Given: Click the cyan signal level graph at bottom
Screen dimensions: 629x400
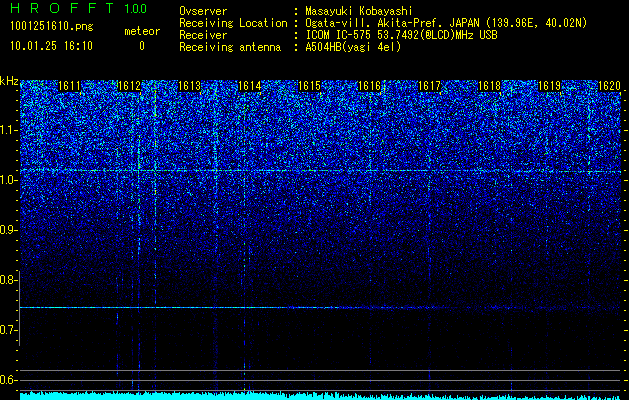Looking at the screenshot, I should click(320, 396).
